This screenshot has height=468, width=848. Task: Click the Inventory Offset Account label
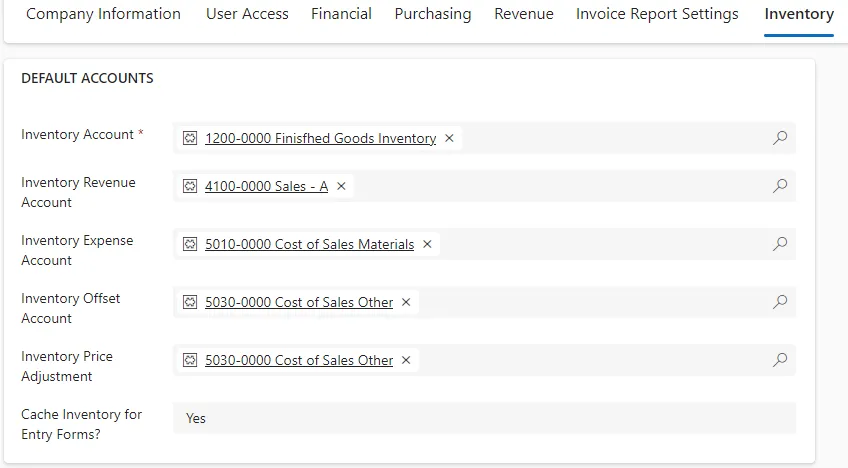[x=70, y=308]
